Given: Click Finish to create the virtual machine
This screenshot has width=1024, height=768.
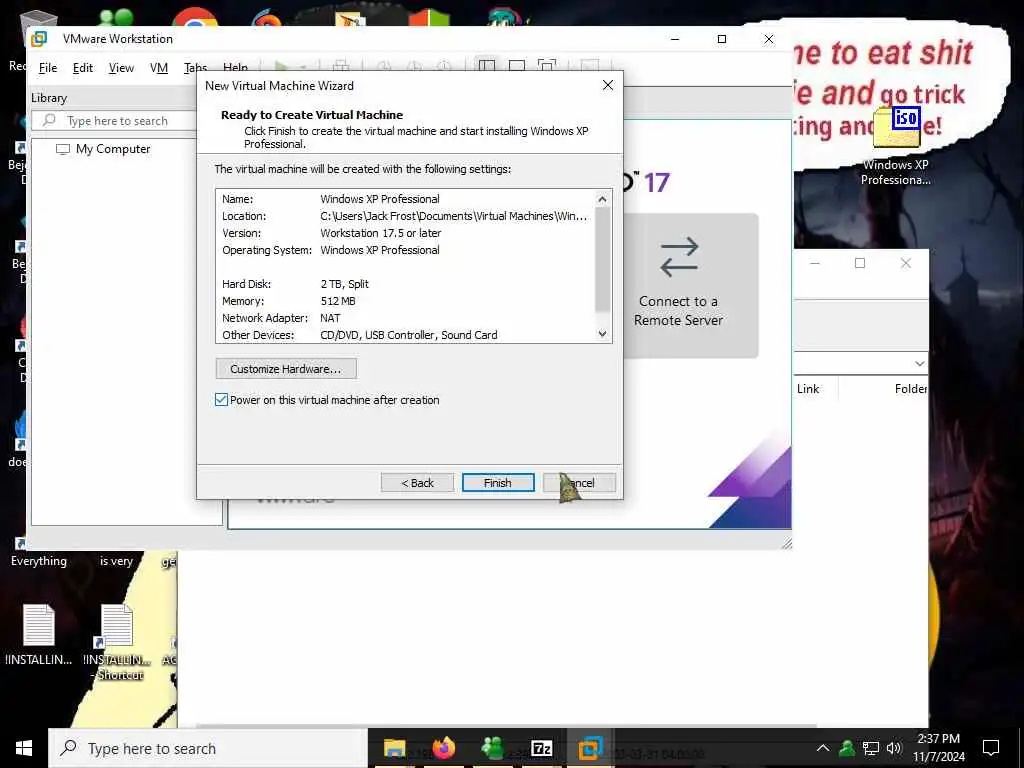Looking at the screenshot, I should point(498,483).
